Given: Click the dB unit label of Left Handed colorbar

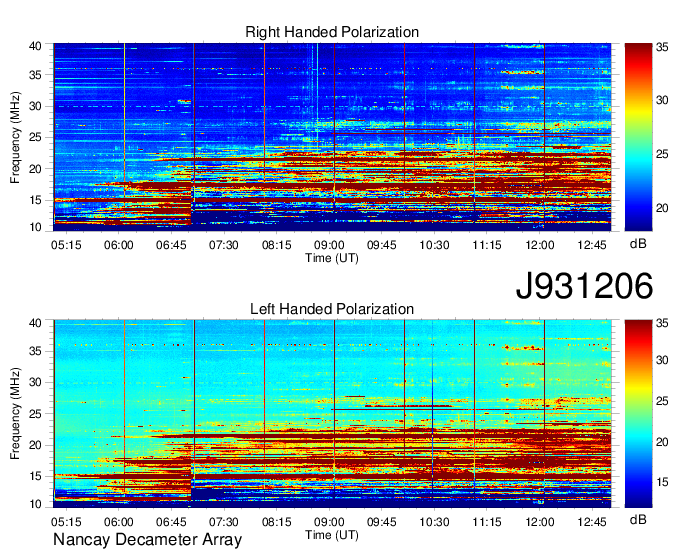Looking at the screenshot, I should click(x=638, y=519).
